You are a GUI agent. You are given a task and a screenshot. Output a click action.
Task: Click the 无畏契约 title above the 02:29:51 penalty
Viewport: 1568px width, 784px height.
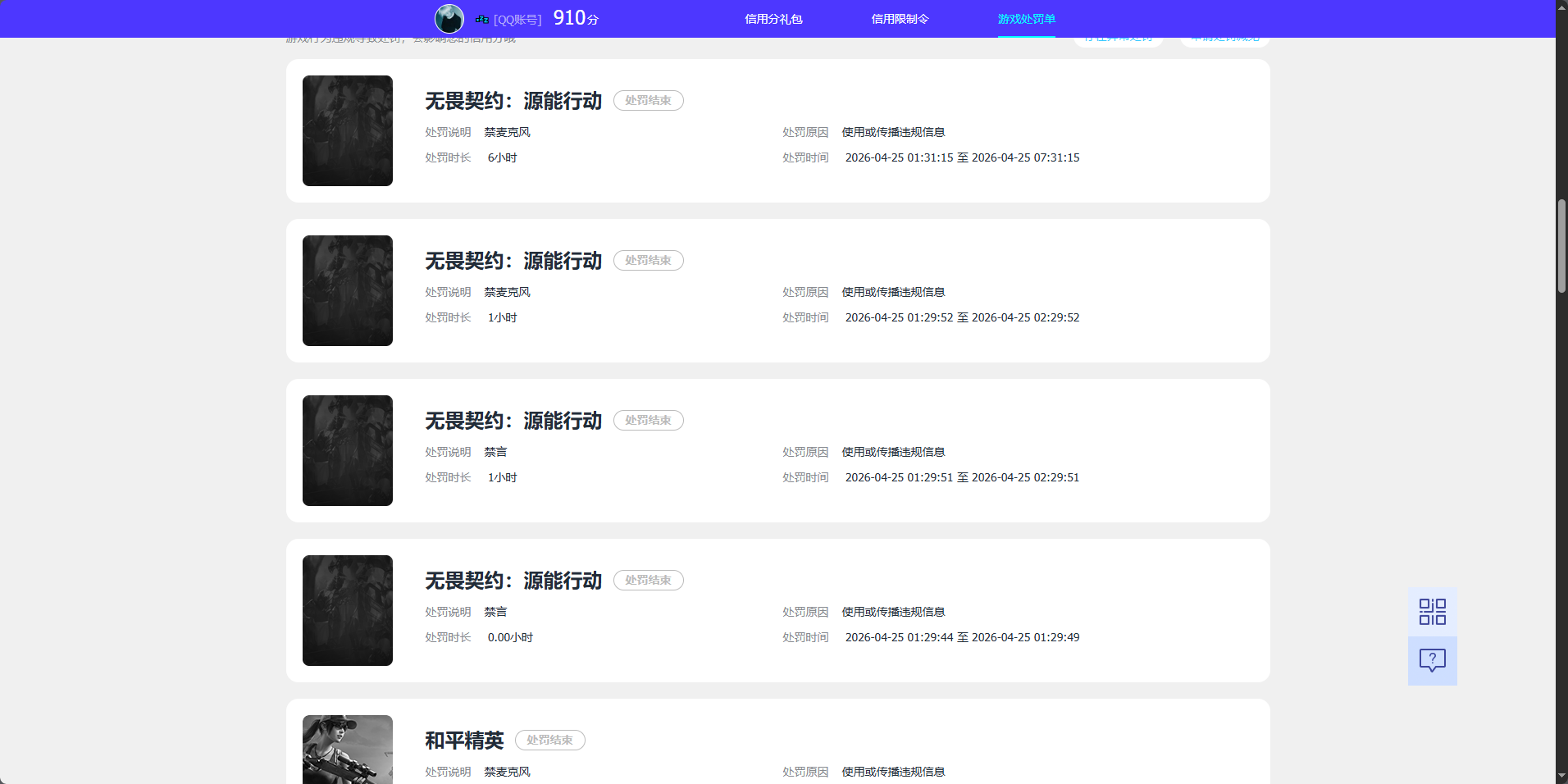tap(513, 421)
